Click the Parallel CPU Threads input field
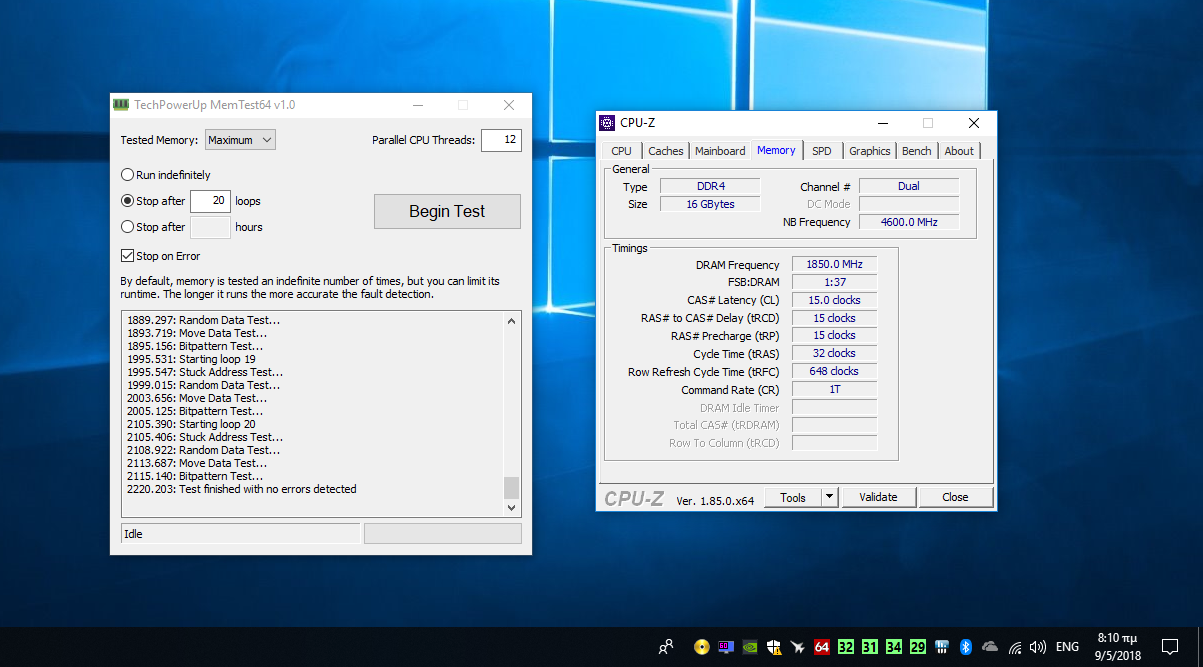The width and height of the screenshot is (1203, 667). (501, 140)
